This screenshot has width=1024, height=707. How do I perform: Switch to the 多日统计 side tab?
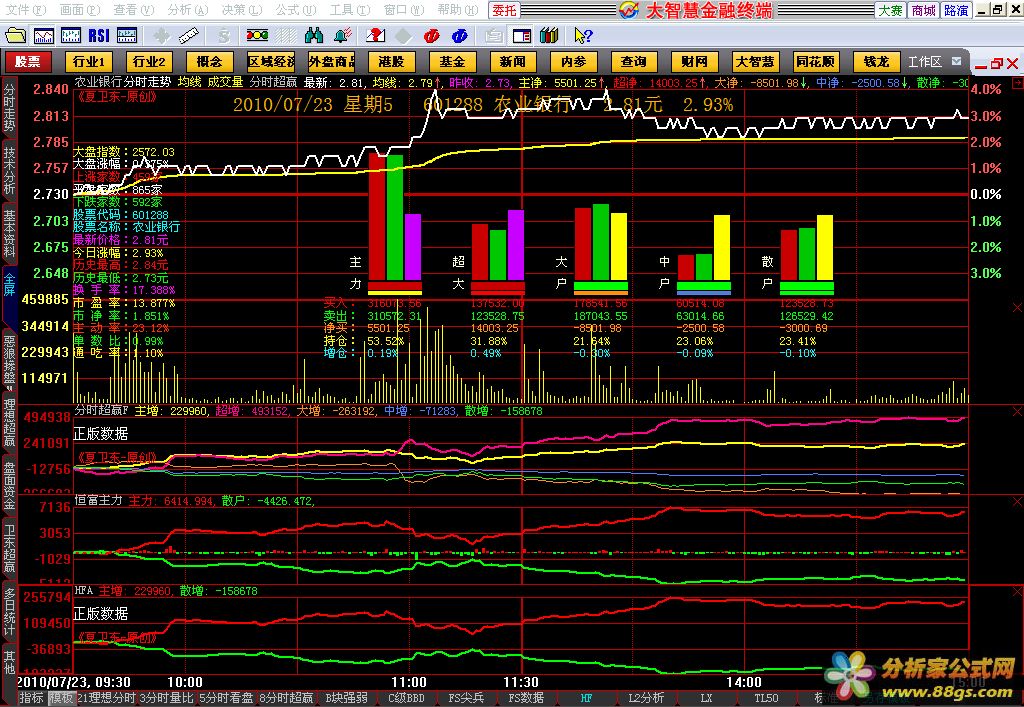pyautogui.click(x=9, y=611)
